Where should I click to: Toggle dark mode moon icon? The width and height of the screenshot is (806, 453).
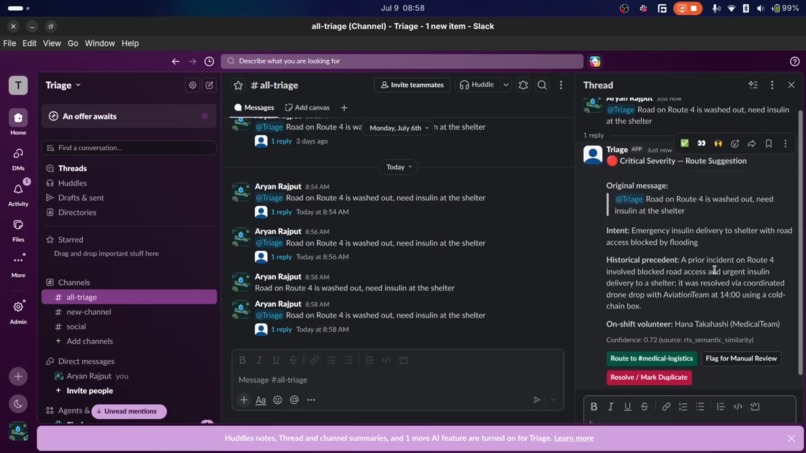(18, 404)
